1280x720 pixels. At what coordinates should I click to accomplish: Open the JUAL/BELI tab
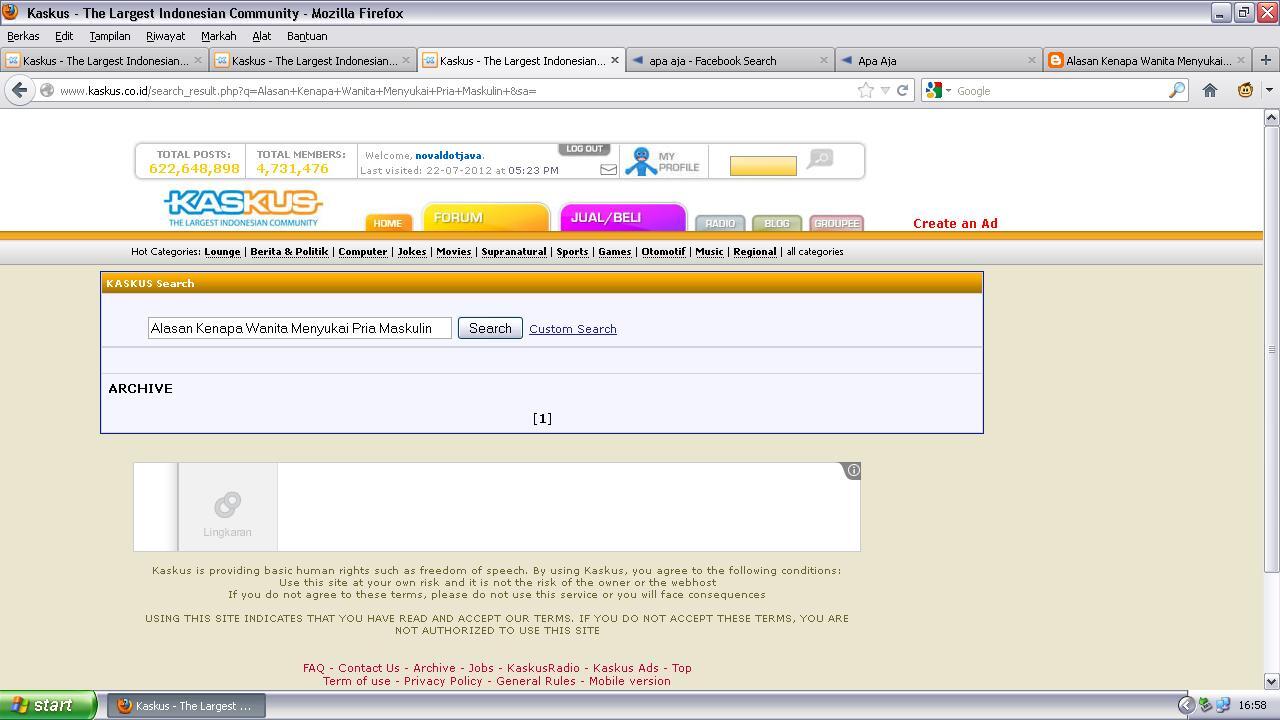(623, 217)
